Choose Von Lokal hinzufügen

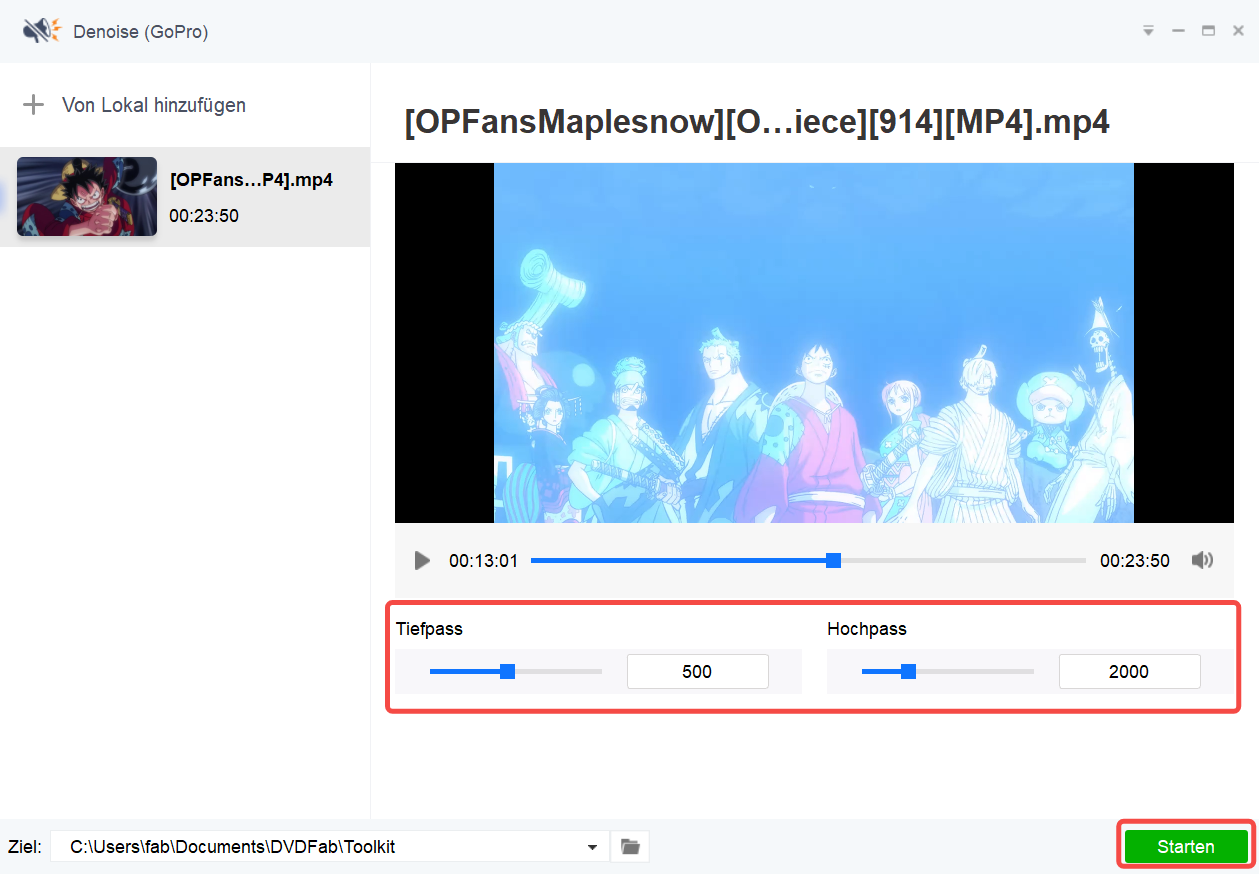tap(153, 105)
